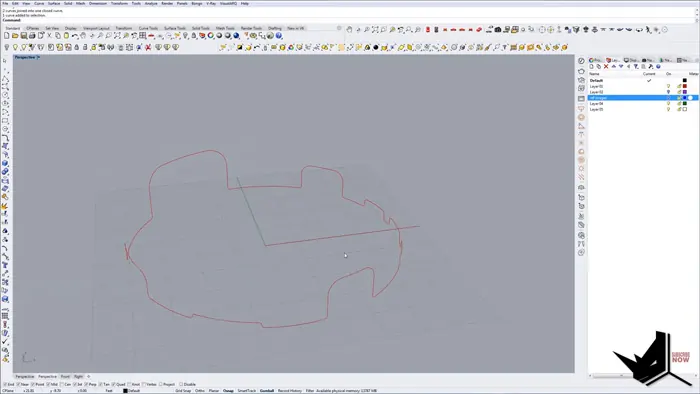Screen dimensions: 700x394
Task: Open layer tools hammer icon
Action: tap(650, 66)
